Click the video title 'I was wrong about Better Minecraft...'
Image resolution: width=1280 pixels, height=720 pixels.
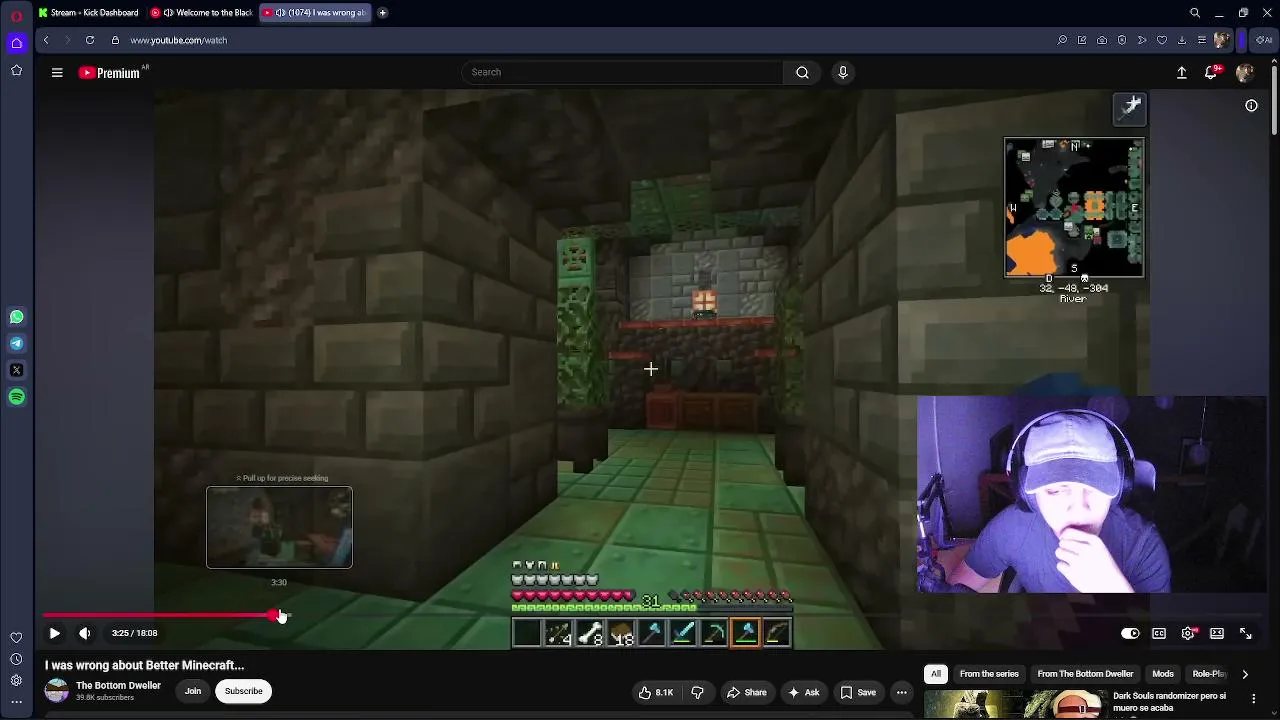(144, 665)
